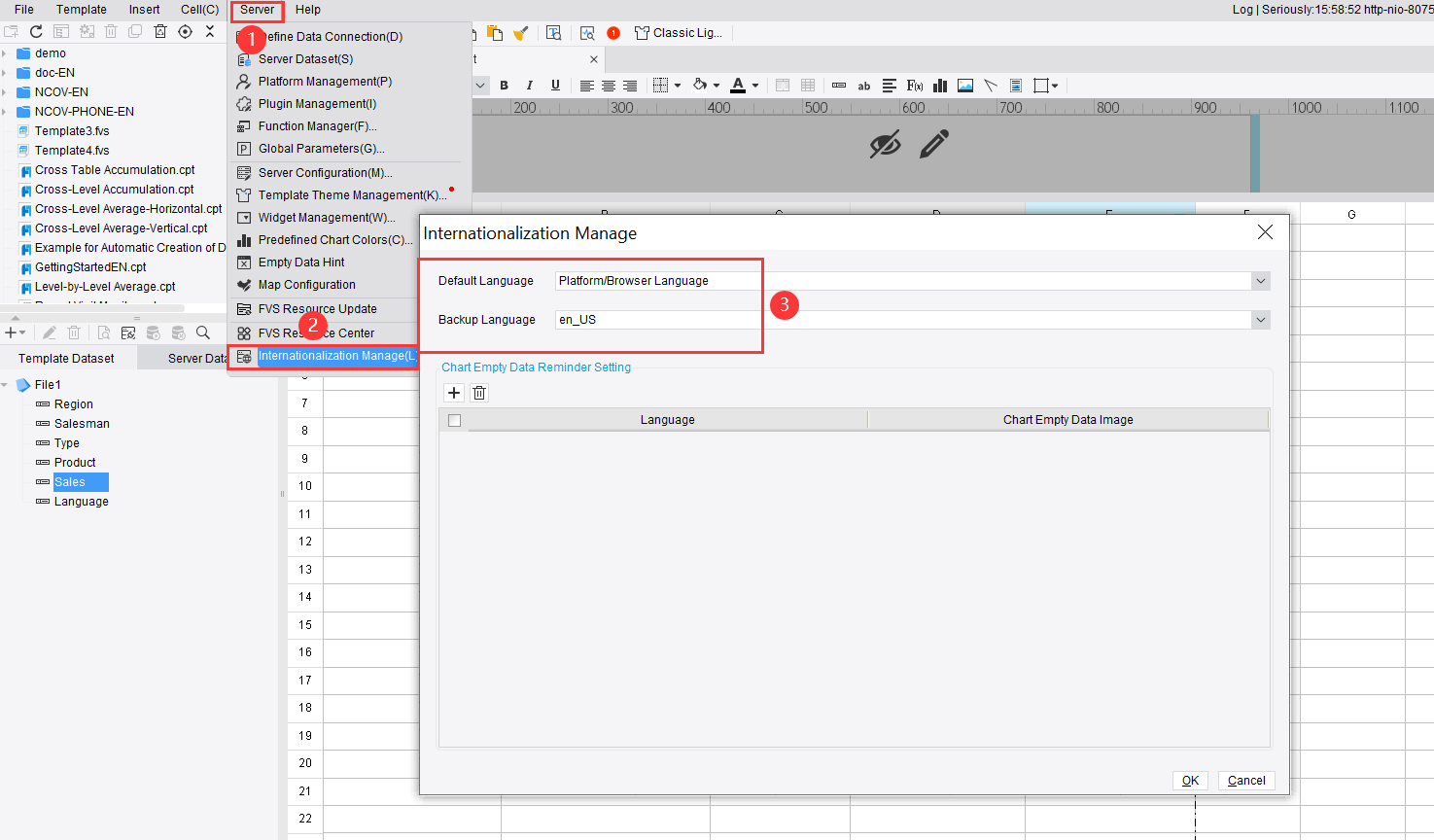The image size is (1434, 840).
Task: Click the formula F(x) insert icon
Action: click(x=915, y=86)
